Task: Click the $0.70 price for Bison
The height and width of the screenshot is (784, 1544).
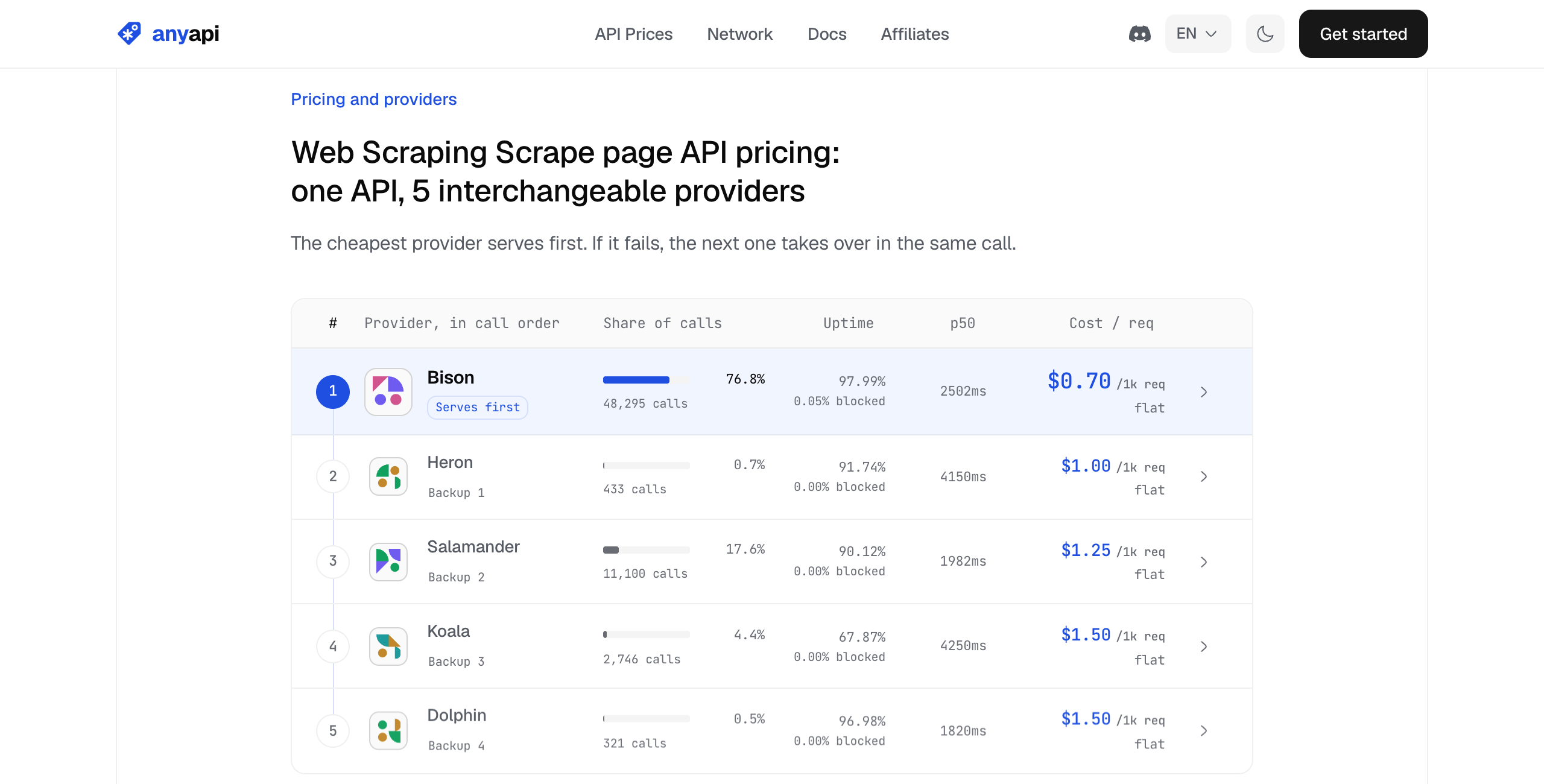Action: 1079,381
